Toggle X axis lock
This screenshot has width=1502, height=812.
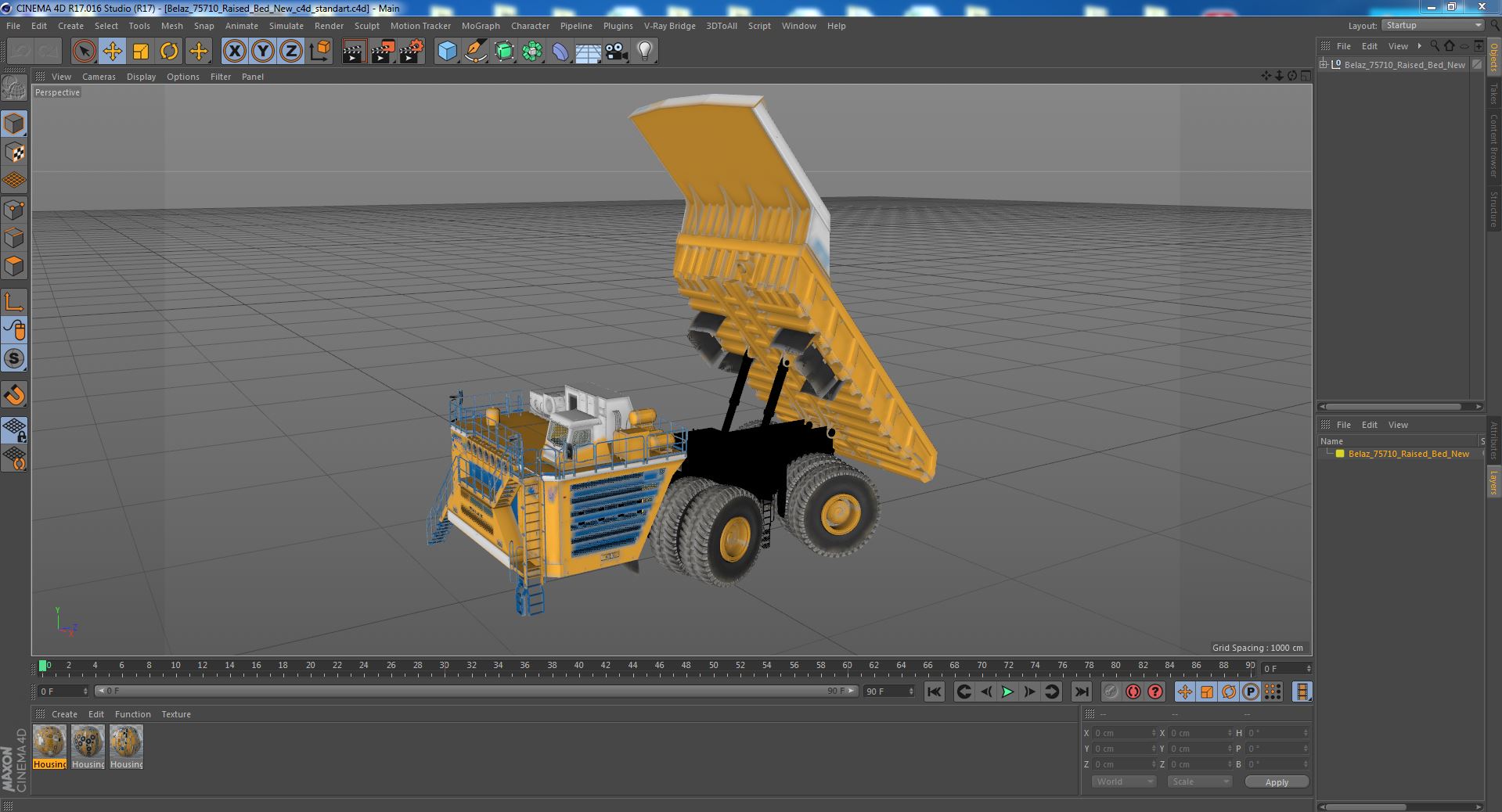pyautogui.click(x=234, y=52)
